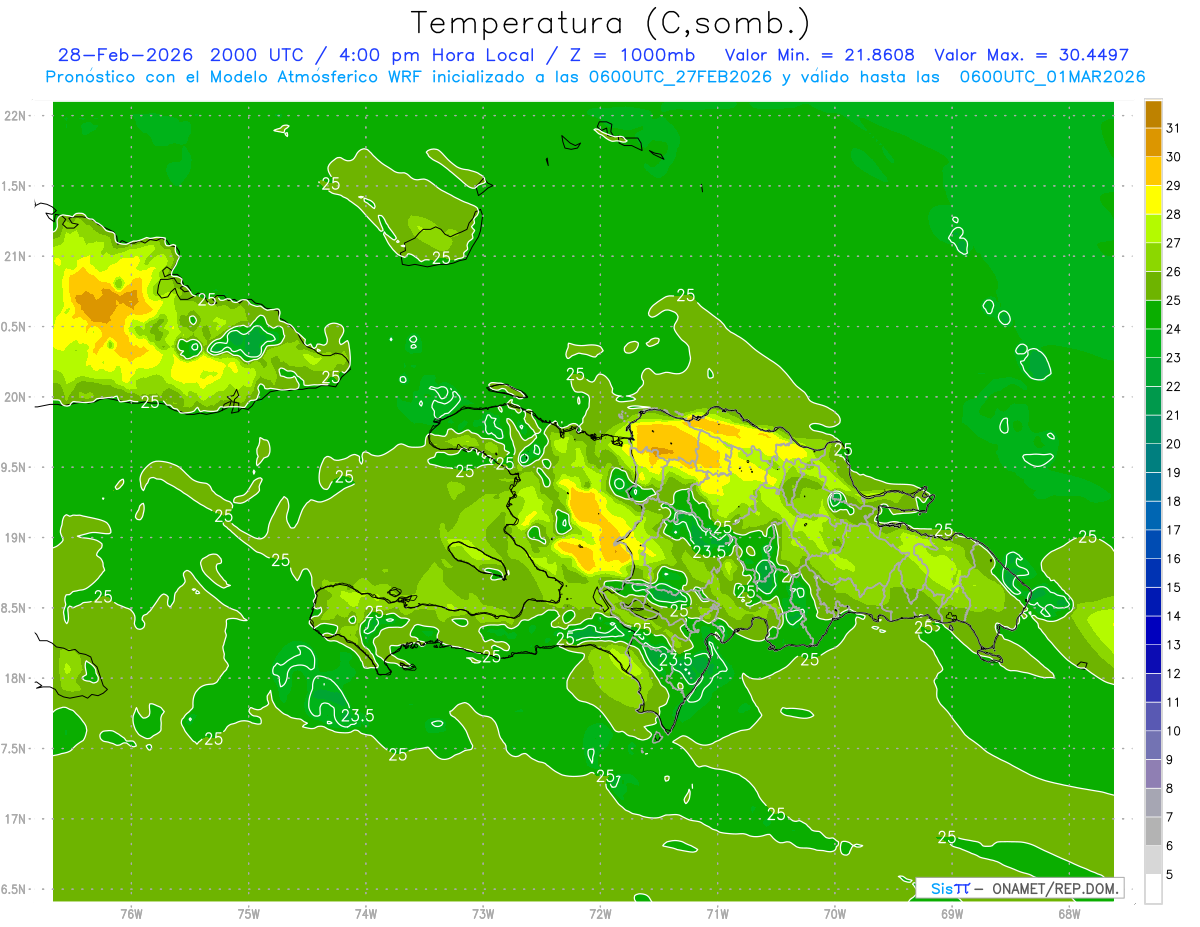Screen dimensions: 1200x927
Task: Click the "17N" latitude axis label
Action: 16,819
